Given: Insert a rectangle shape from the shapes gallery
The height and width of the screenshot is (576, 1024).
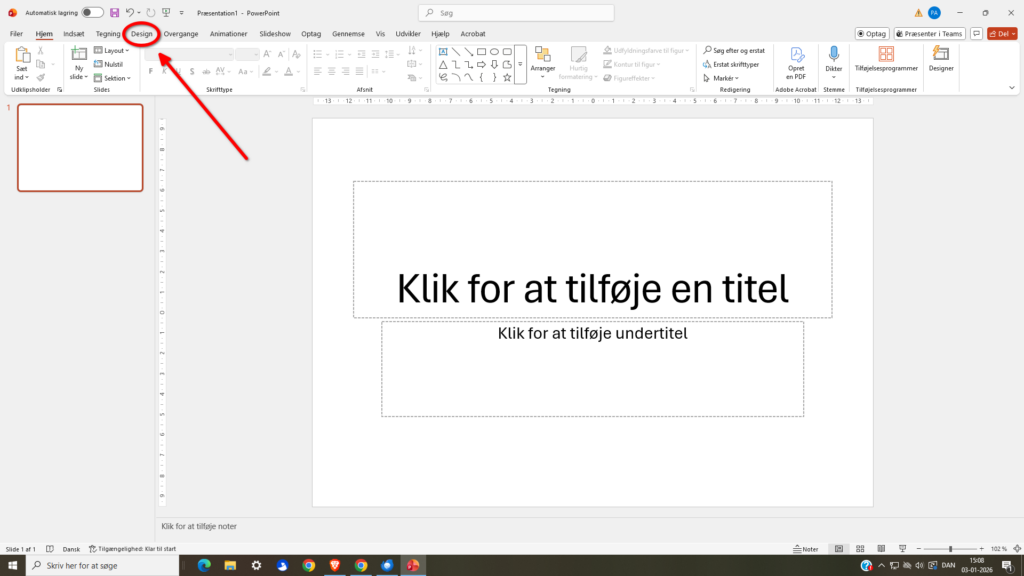Looking at the screenshot, I should click(481, 52).
